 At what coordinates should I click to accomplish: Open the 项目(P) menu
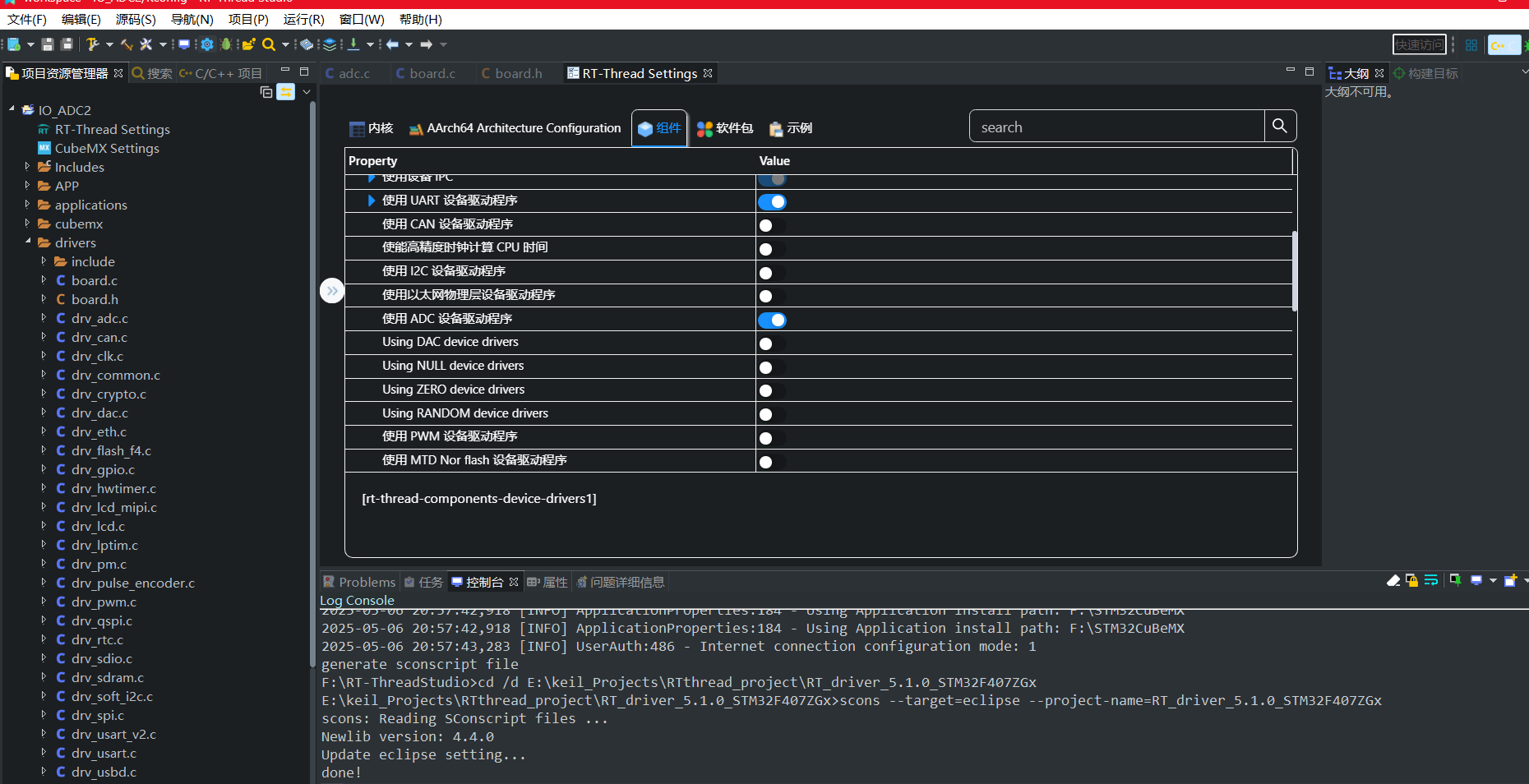[x=248, y=19]
